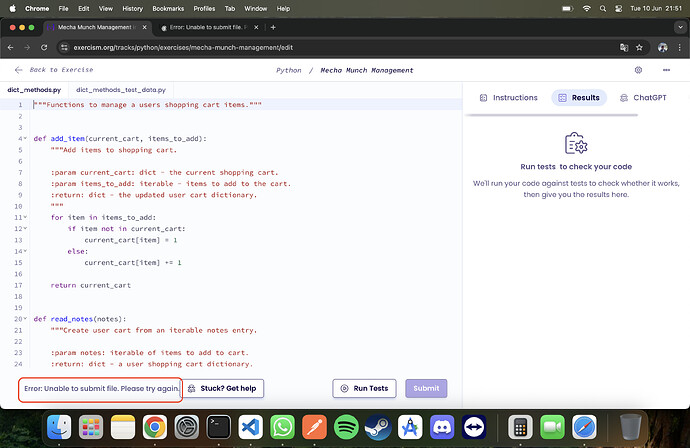
Task: Open Trash in the Dock
Action: (630, 427)
